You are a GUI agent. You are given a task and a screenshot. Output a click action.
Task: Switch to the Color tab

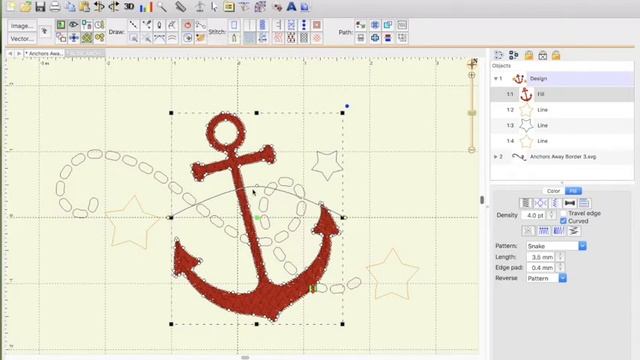point(553,191)
